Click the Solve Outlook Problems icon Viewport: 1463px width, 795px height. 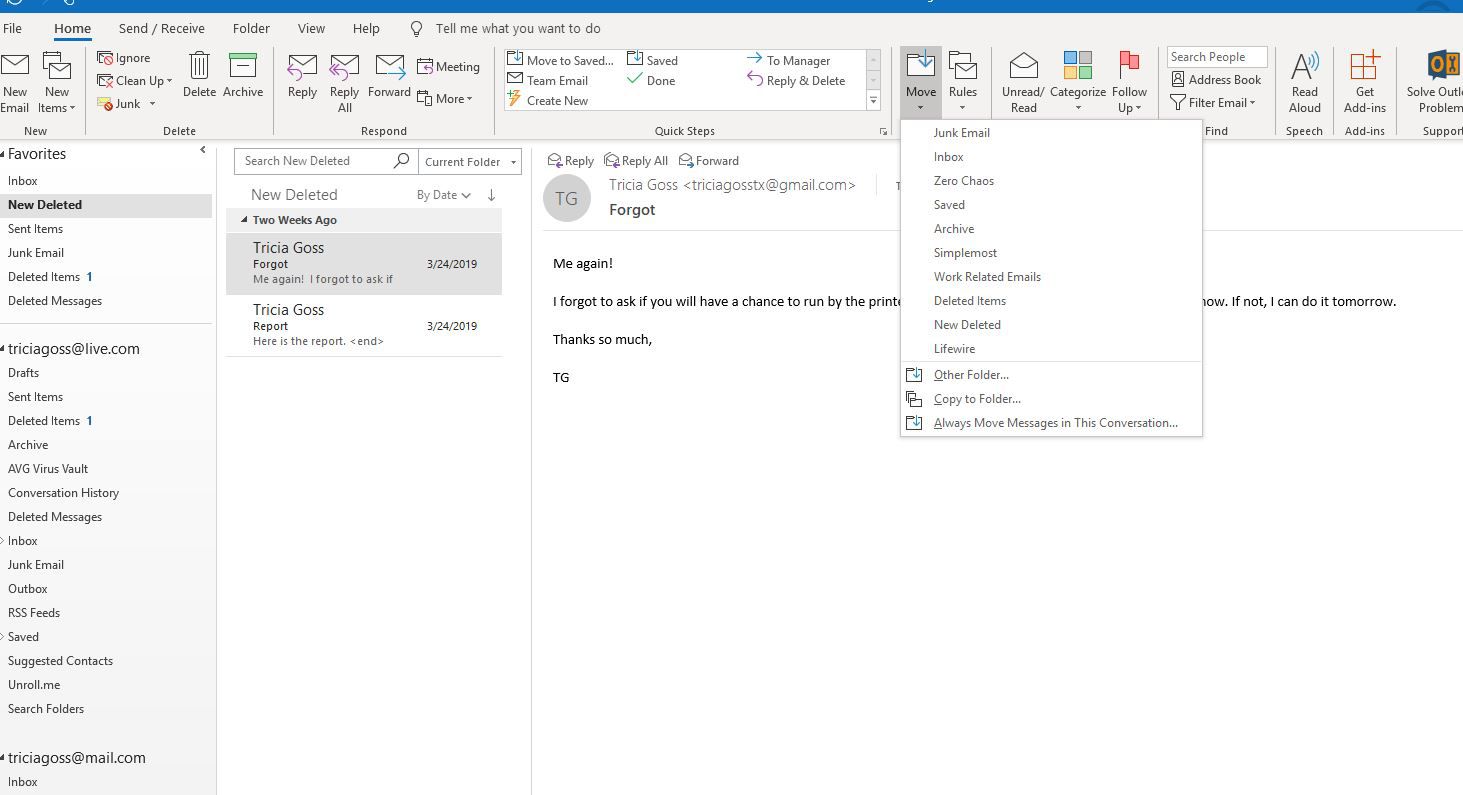click(1443, 66)
